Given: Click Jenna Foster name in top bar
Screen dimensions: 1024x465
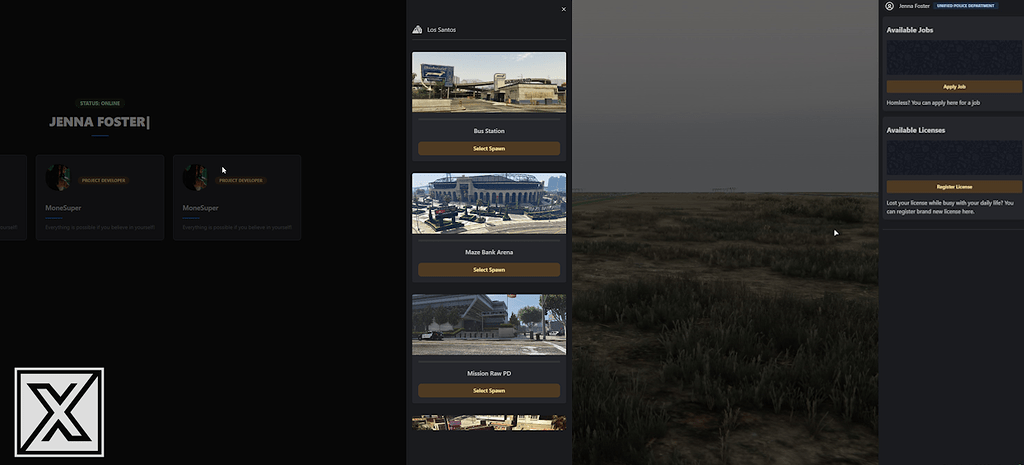Looking at the screenshot, I should click(914, 6).
